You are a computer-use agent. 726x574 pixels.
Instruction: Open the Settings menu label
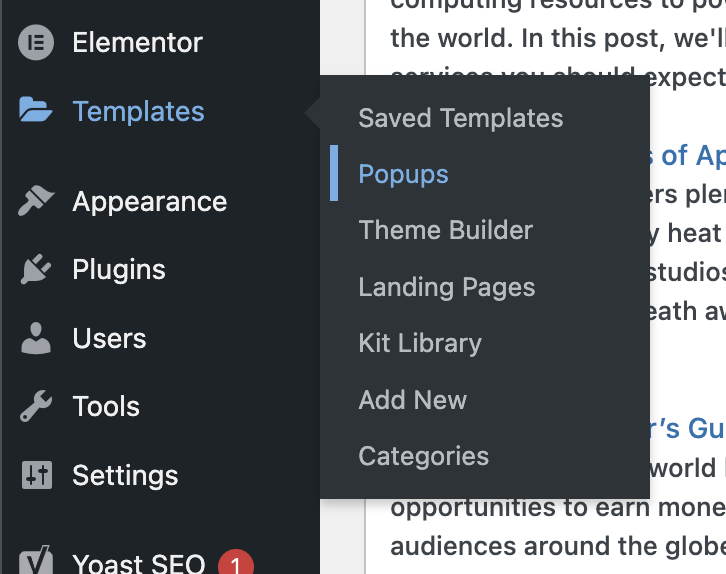(125, 475)
